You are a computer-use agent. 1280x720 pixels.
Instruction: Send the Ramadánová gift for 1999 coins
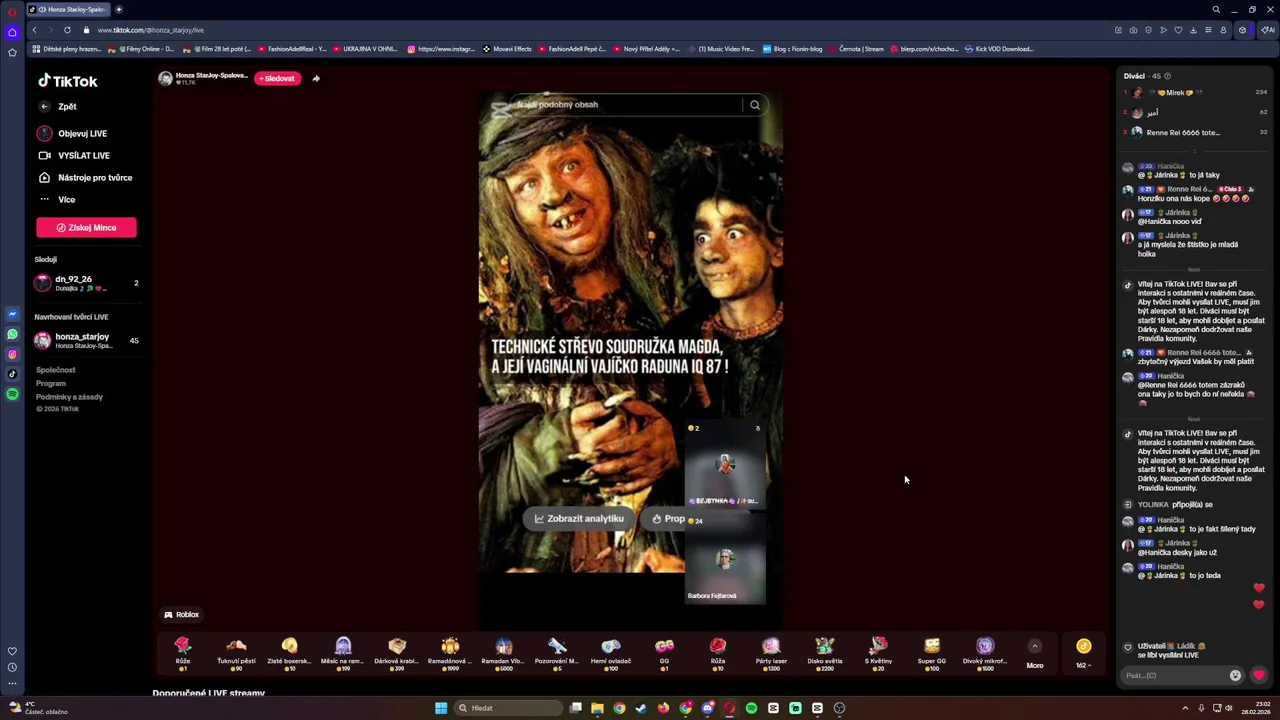pos(450,654)
